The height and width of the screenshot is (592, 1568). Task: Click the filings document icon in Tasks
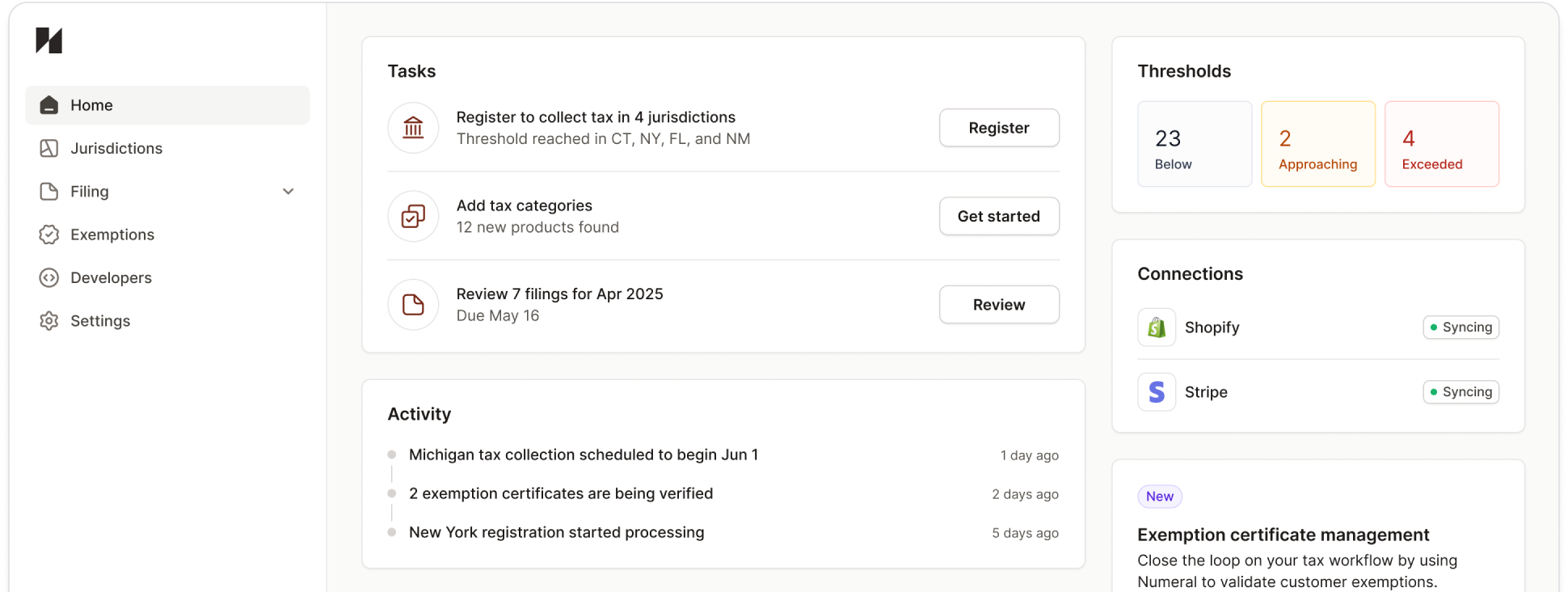[x=413, y=305]
